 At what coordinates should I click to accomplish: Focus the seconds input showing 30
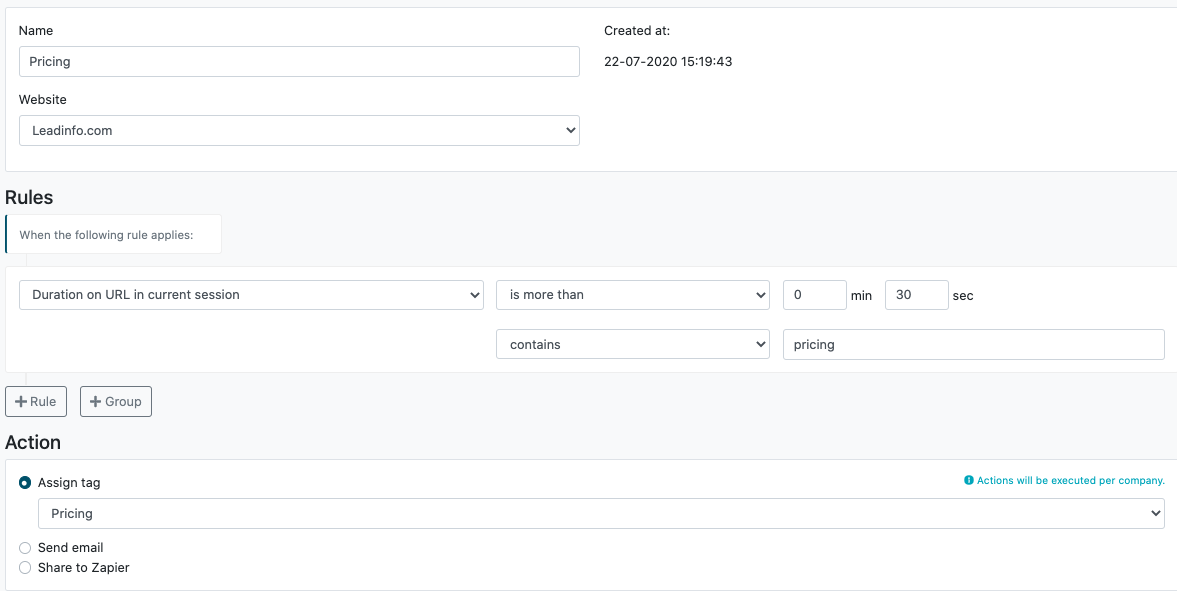(917, 295)
